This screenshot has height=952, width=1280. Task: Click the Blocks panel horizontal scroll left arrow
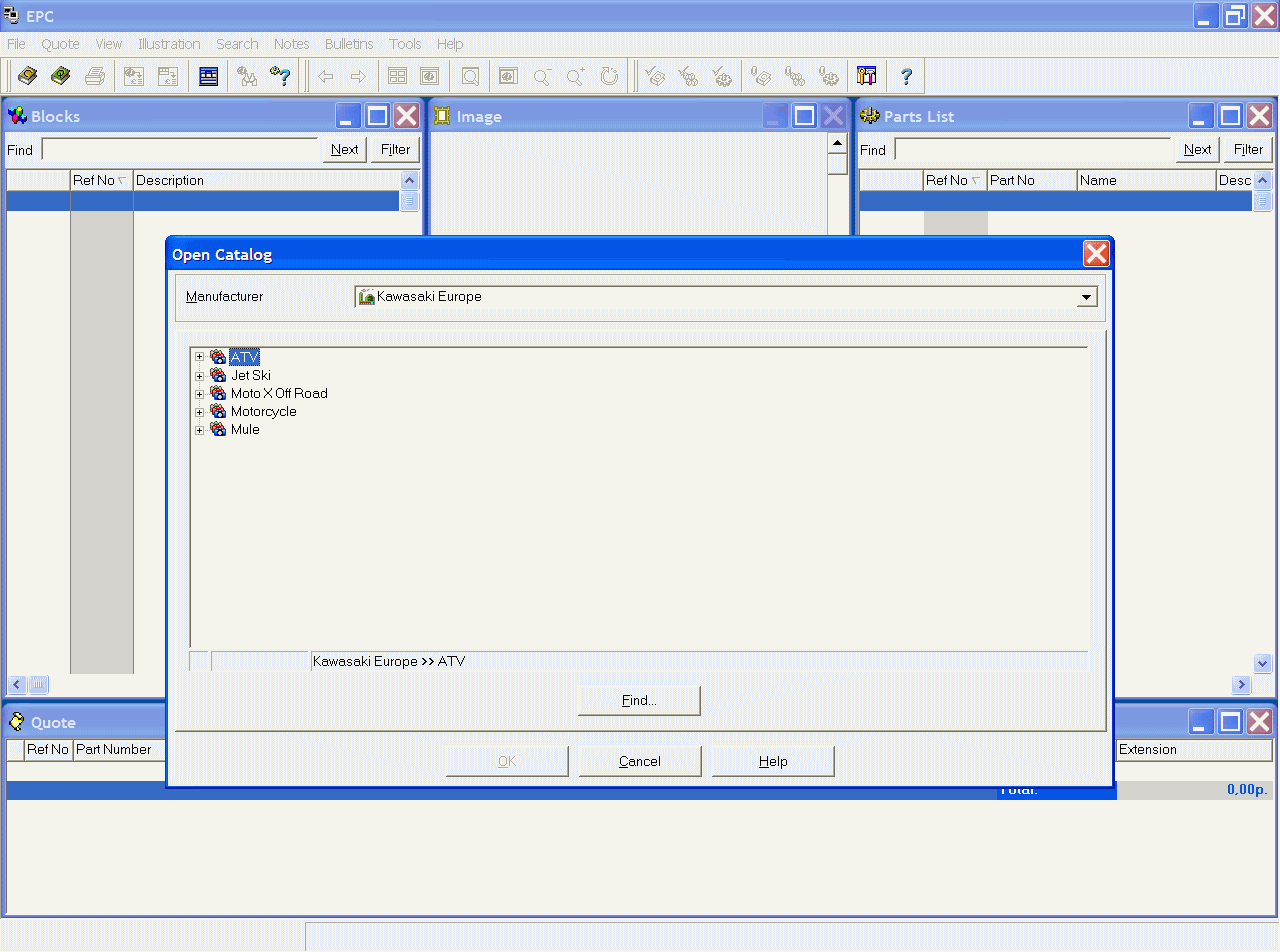(17, 685)
